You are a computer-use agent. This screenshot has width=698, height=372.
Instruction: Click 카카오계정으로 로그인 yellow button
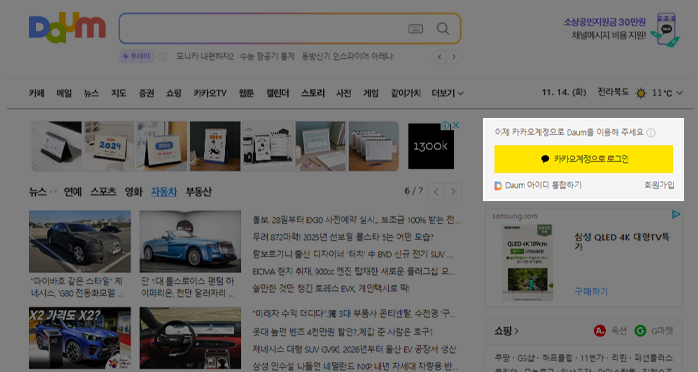click(584, 159)
